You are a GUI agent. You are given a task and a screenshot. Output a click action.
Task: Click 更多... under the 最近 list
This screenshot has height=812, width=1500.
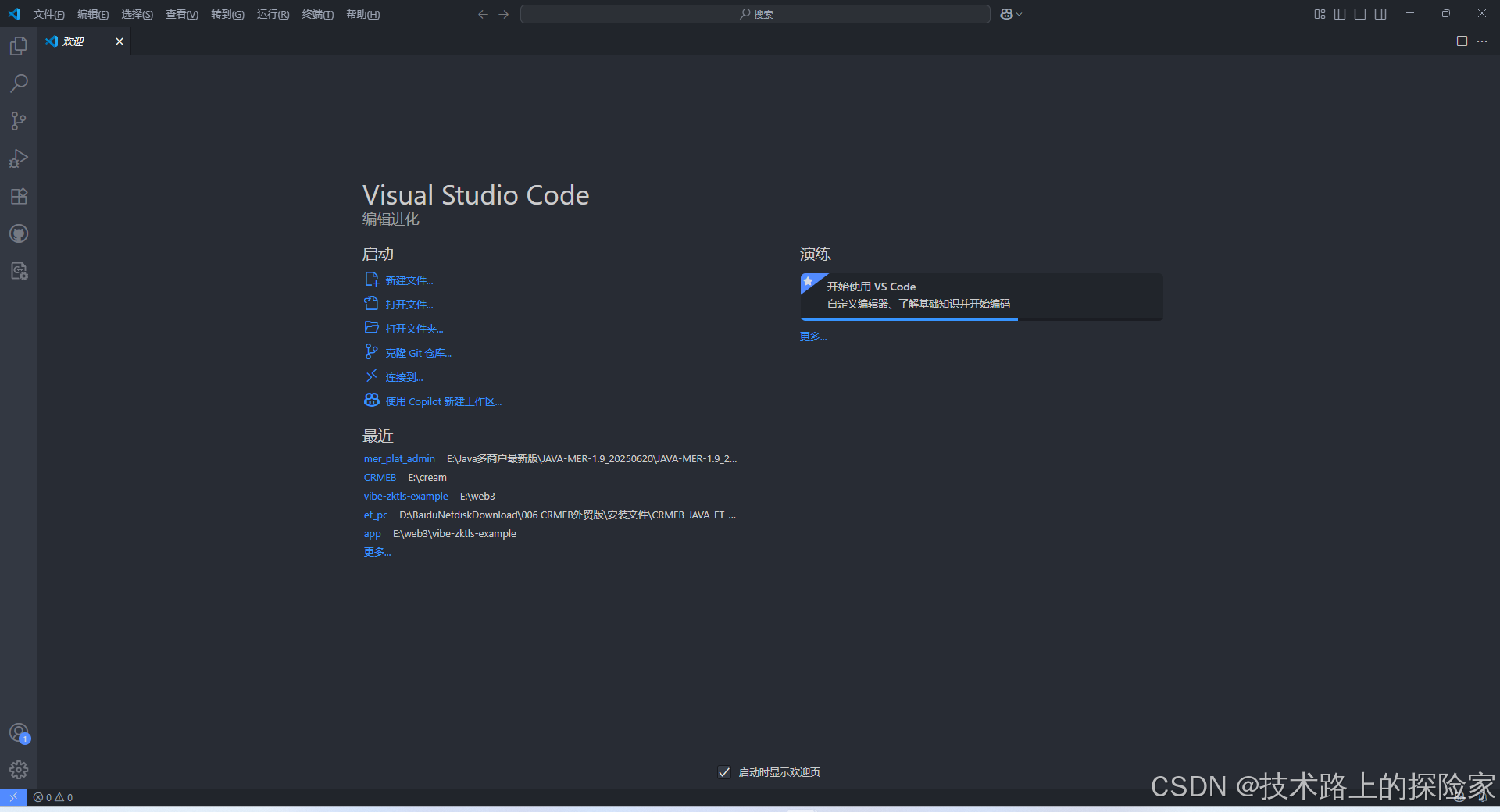[377, 552]
